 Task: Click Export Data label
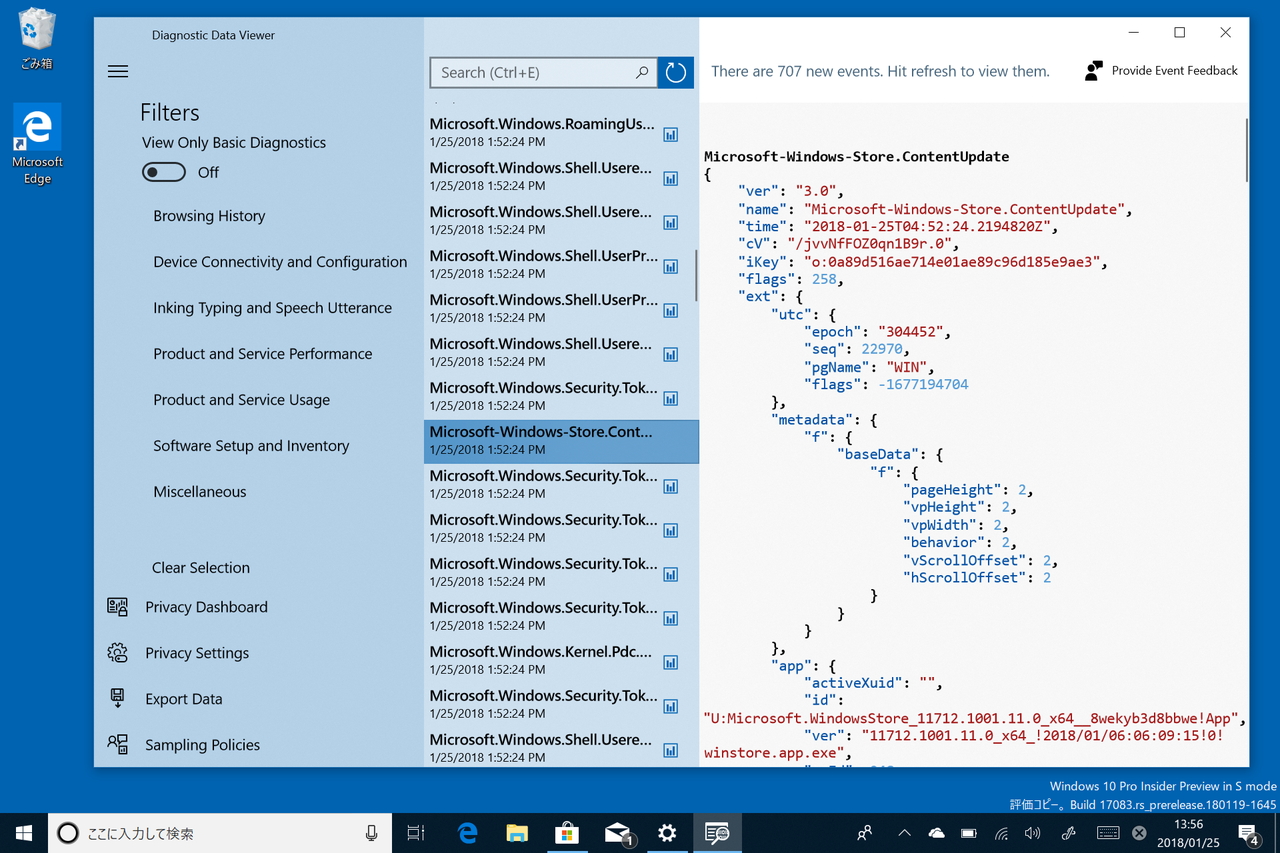(x=184, y=699)
